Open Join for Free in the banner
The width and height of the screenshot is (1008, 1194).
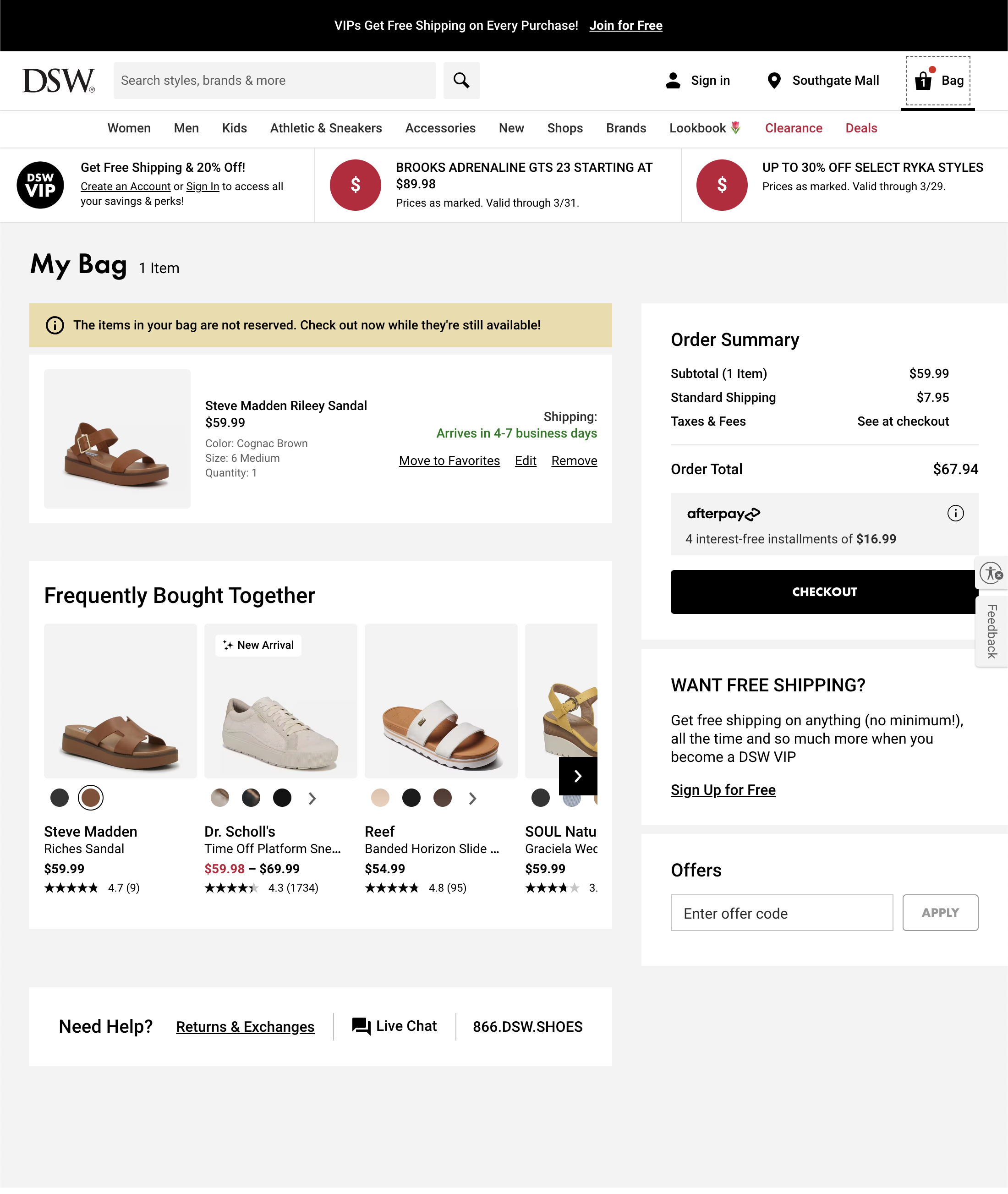[626, 25]
